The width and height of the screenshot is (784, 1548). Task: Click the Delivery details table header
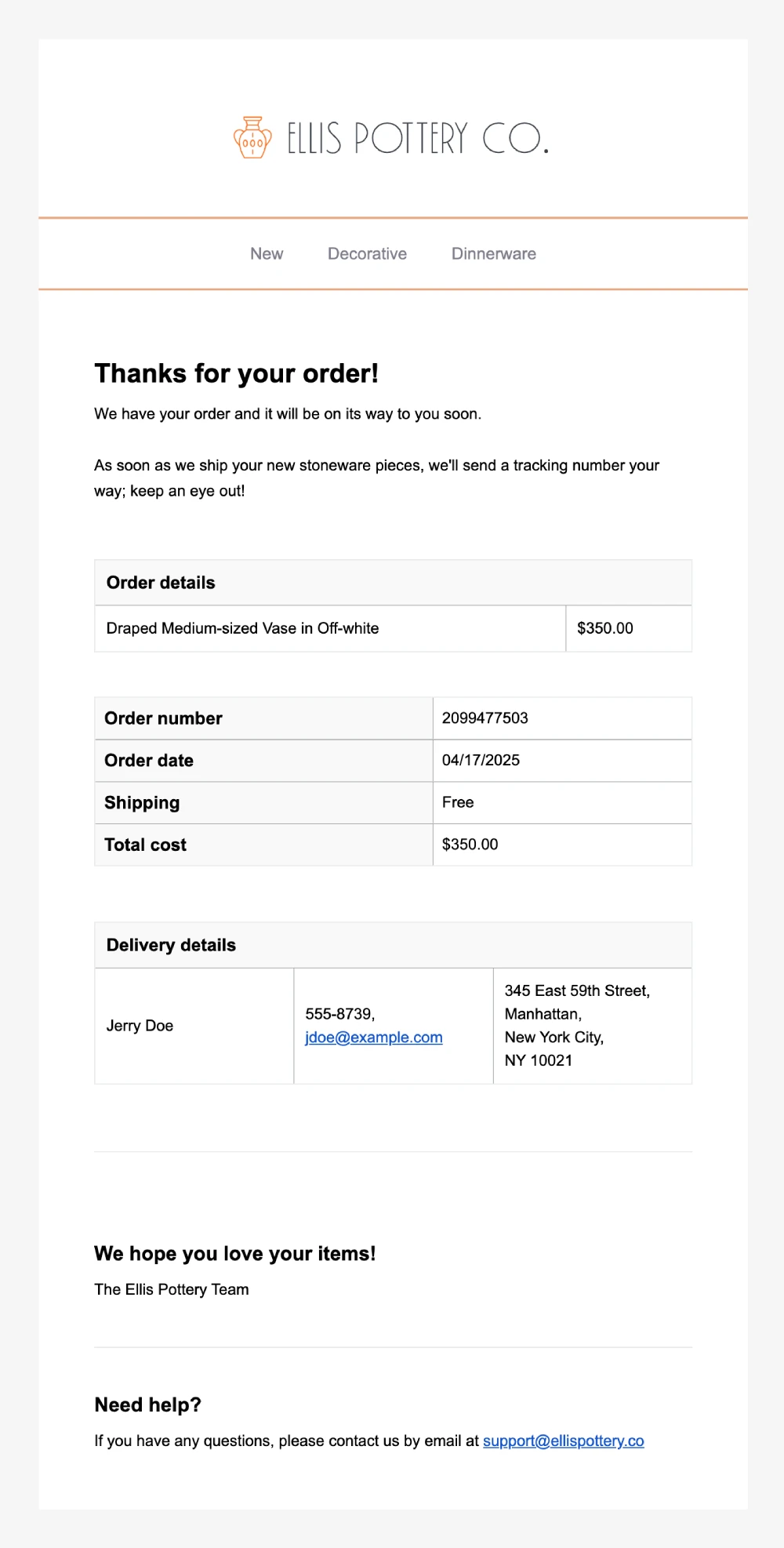pyautogui.click(x=171, y=945)
